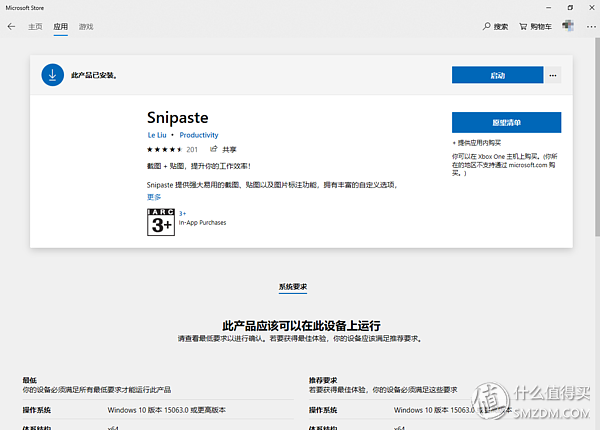Click the back arrow icon
600x430 pixels.
pos(11,26)
